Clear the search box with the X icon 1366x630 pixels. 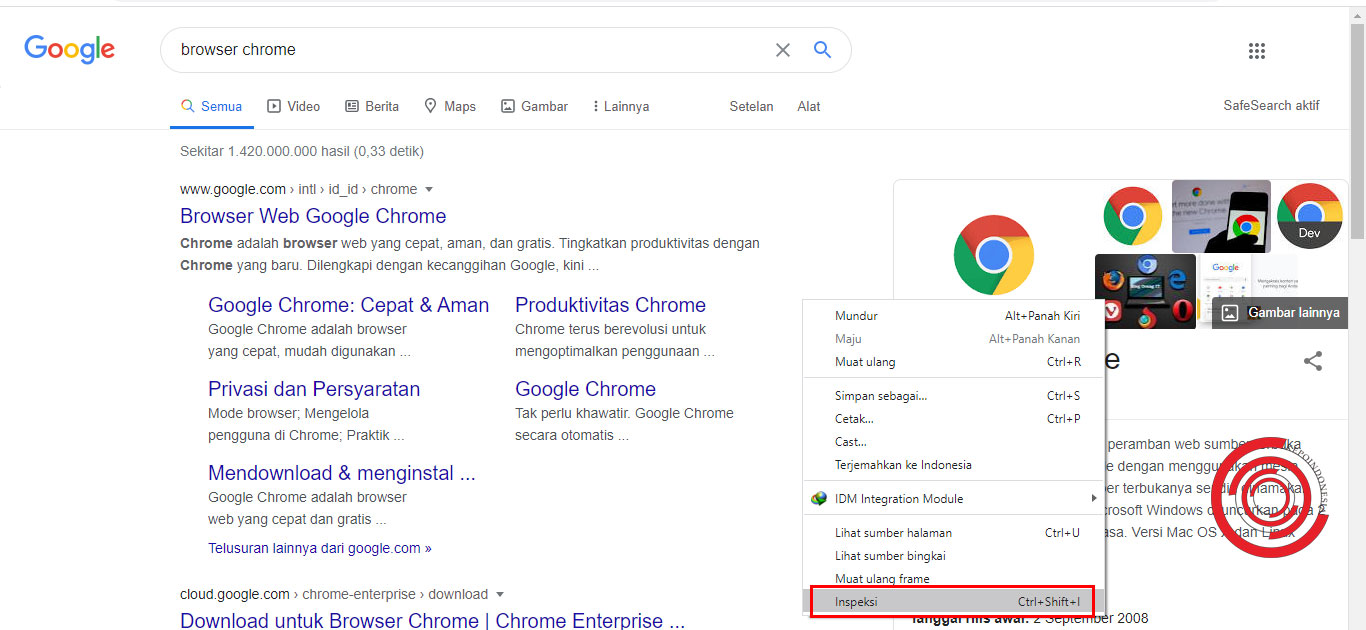[783, 49]
